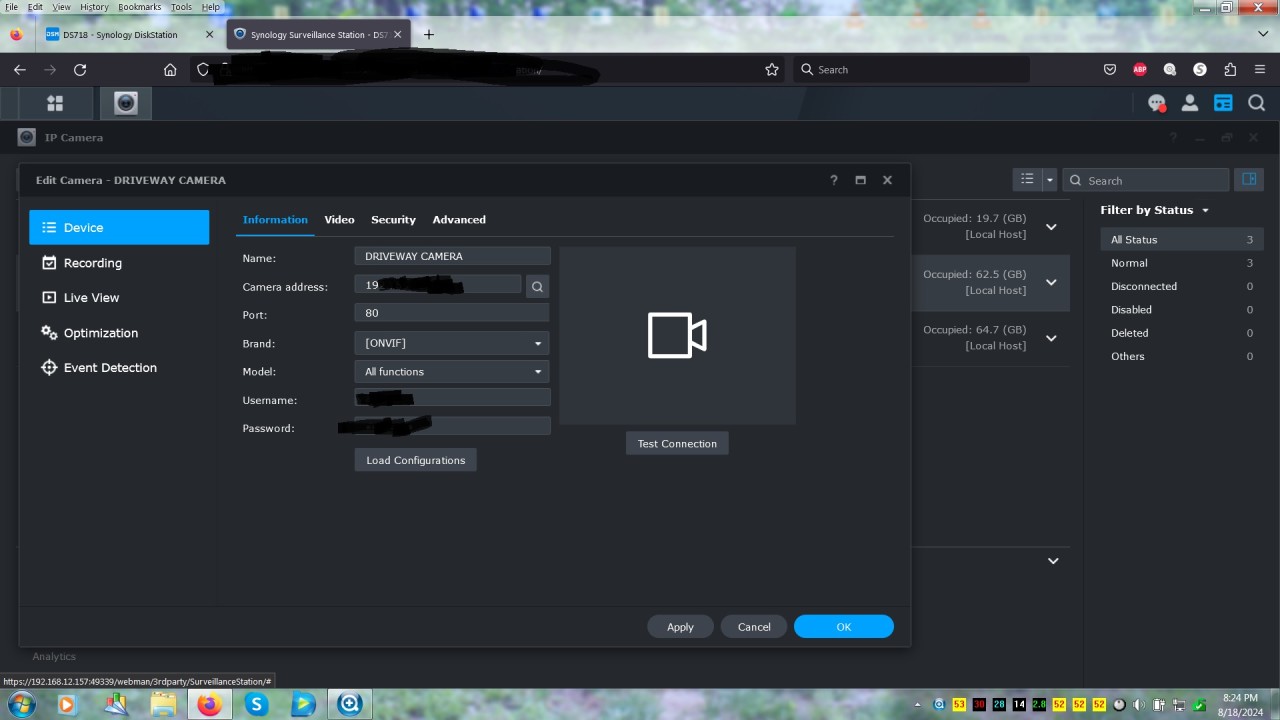This screenshot has height=720, width=1280.
Task: Expand the lower panel chevron
Action: click(x=1053, y=561)
